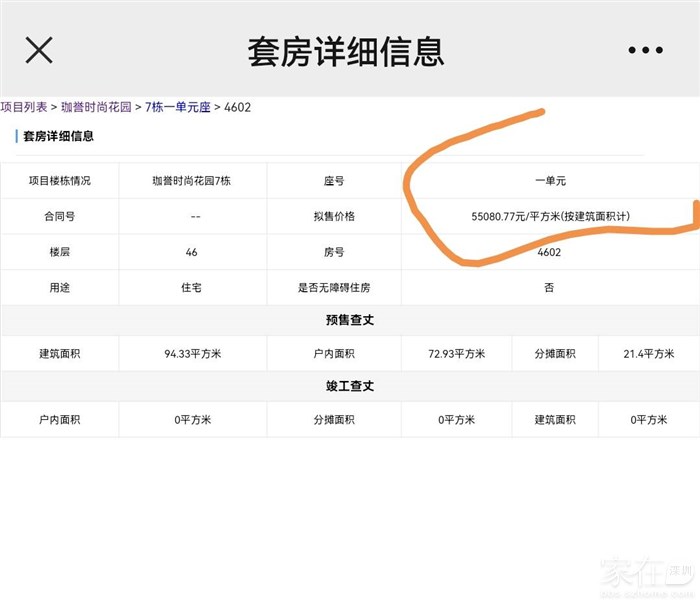This screenshot has height=601, width=700.
Task: Click the 72.93平方米 indoor area value
Action: tap(455, 354)
